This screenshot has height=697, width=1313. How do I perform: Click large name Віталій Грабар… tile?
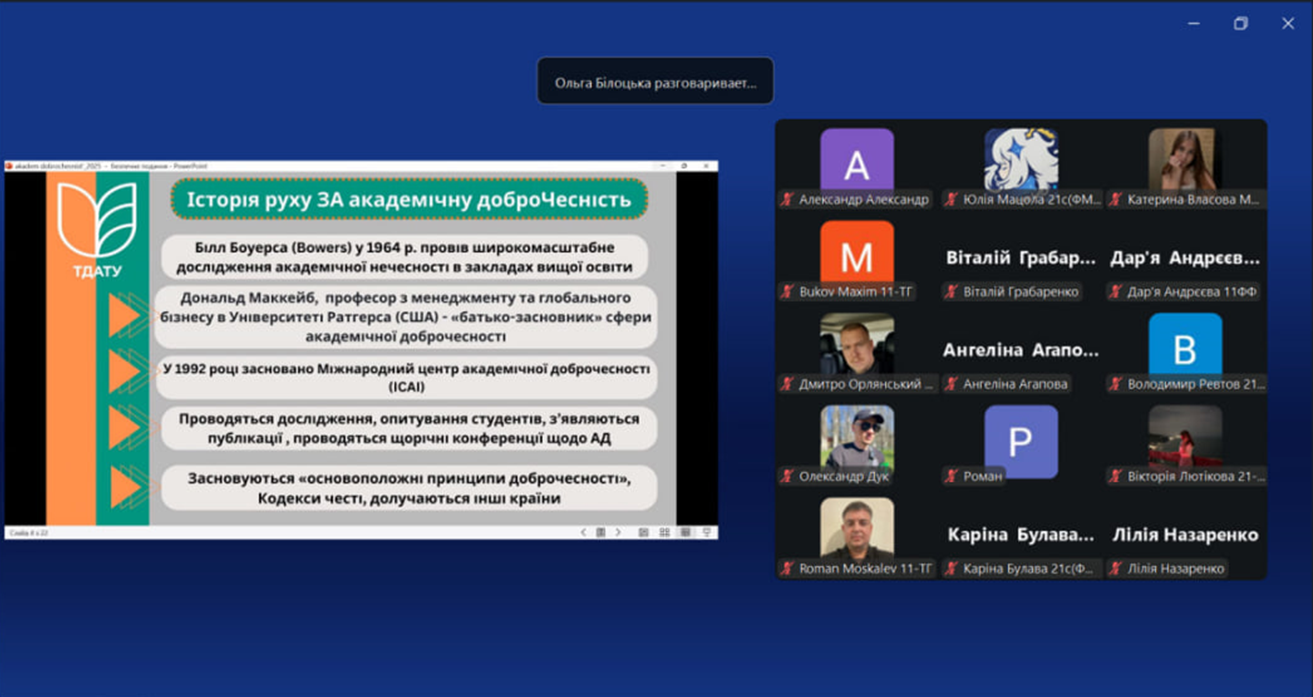coord(1021,258)
